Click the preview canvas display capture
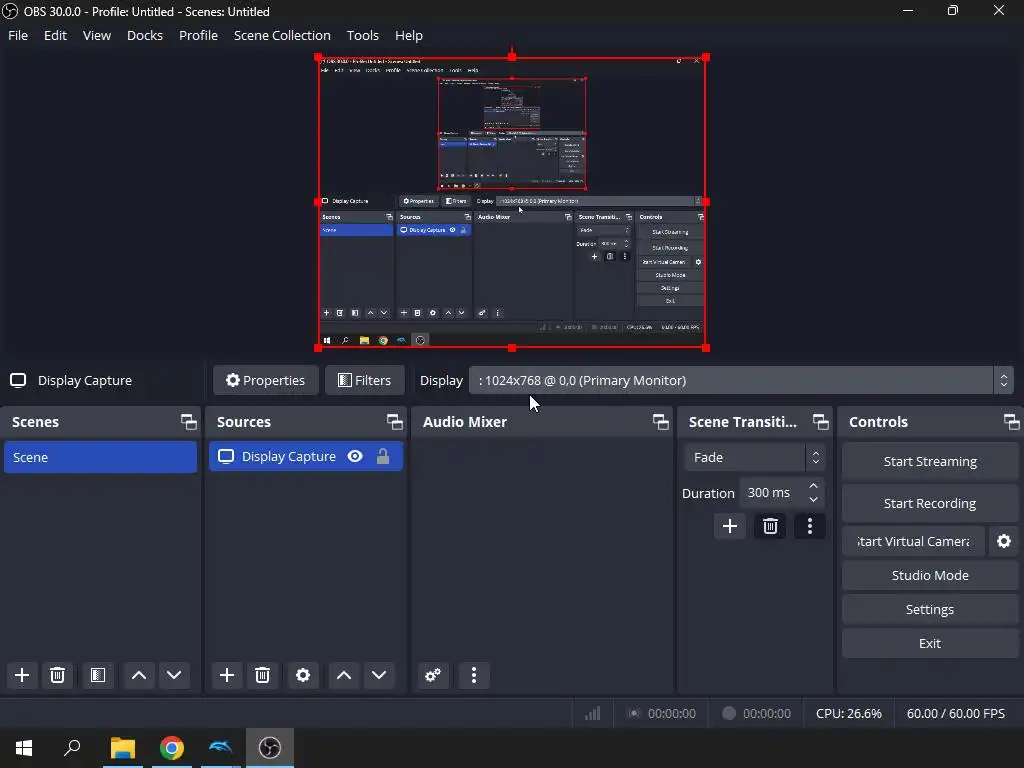The height and width of the screenshot is (768, 1024). coord(512,202)
